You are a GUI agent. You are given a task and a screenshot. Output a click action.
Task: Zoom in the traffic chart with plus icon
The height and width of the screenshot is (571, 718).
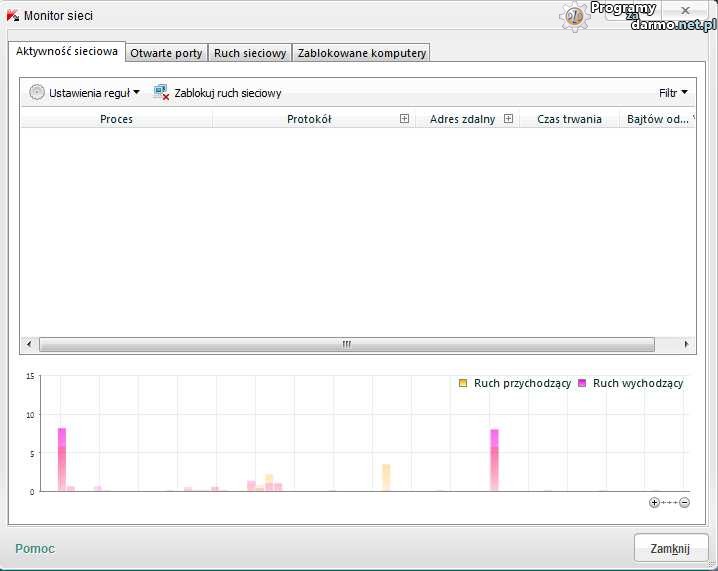654,502
